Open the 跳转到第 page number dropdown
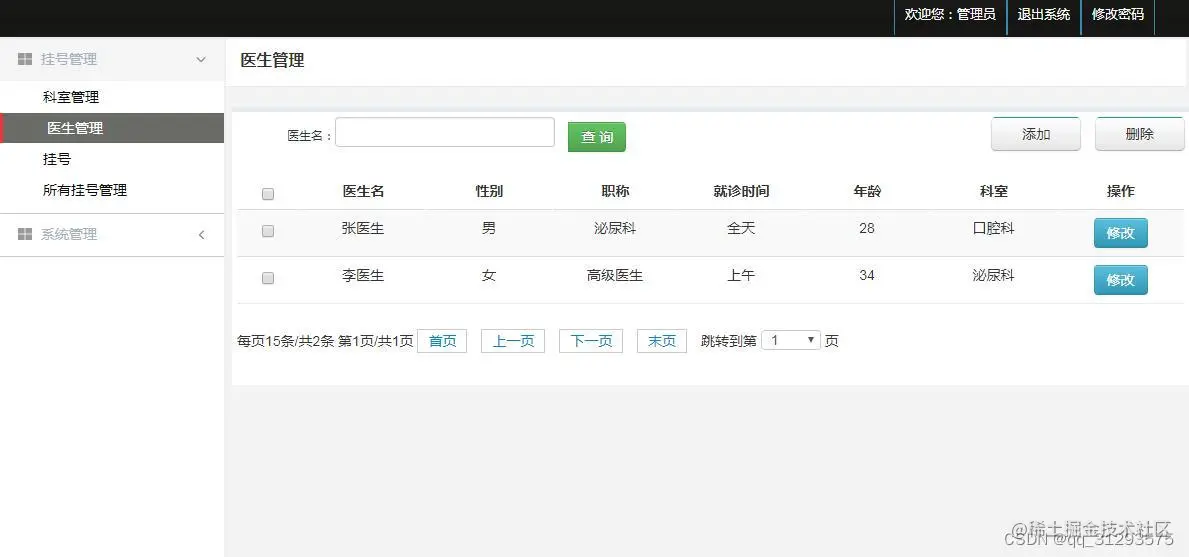The height and width of the screenshot is (557, 1189). point(791,340)
